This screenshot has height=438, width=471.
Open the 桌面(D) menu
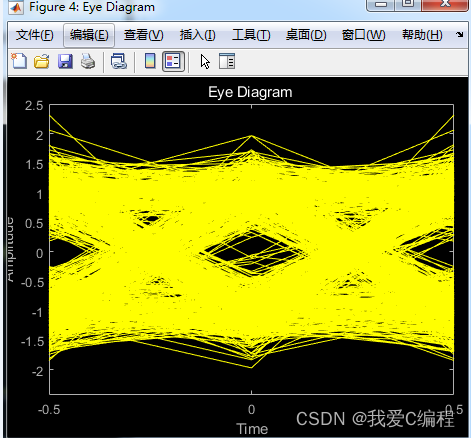pos(306,35)
